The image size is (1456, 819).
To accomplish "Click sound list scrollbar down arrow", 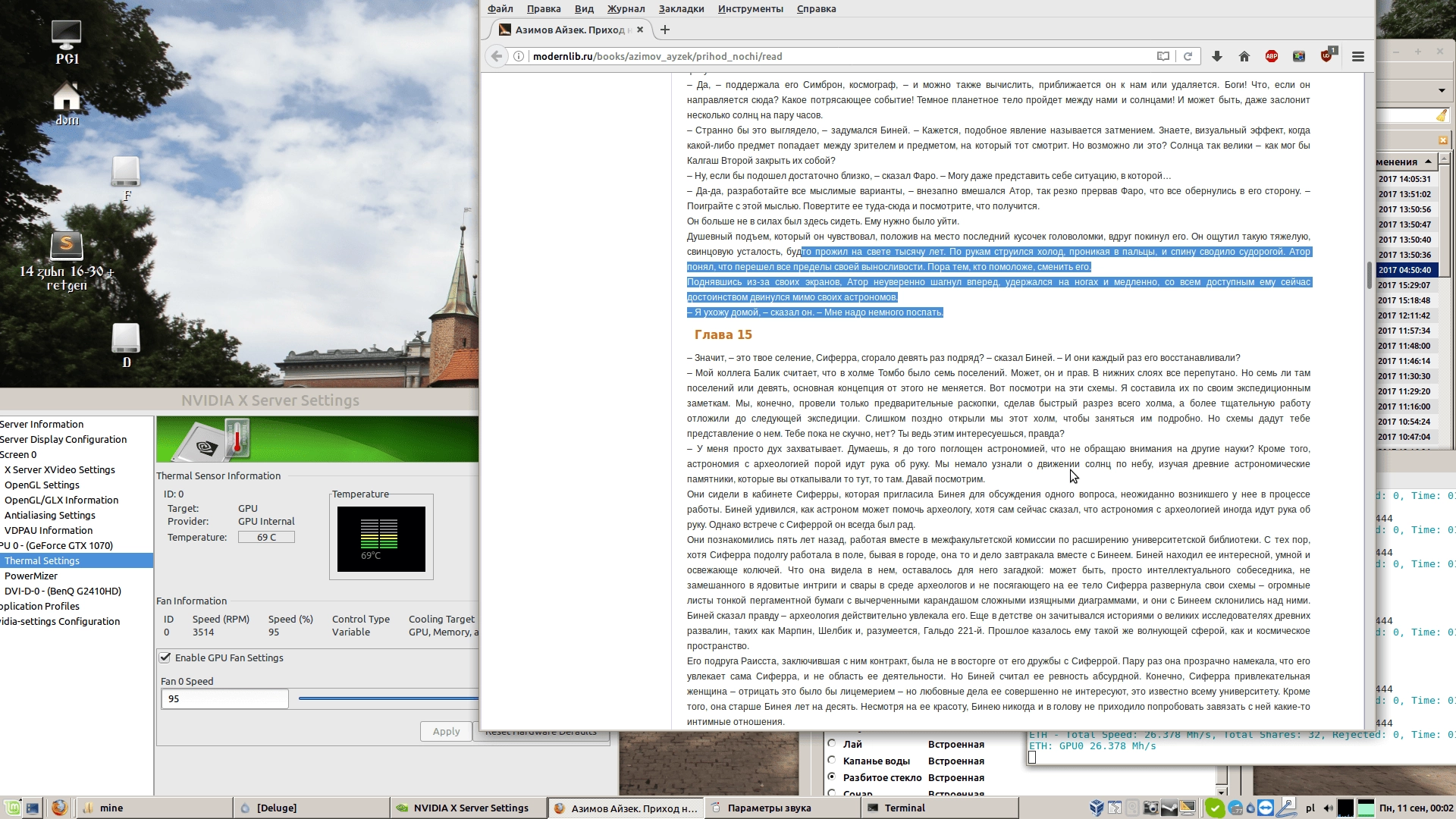I will pos(1222,791).
